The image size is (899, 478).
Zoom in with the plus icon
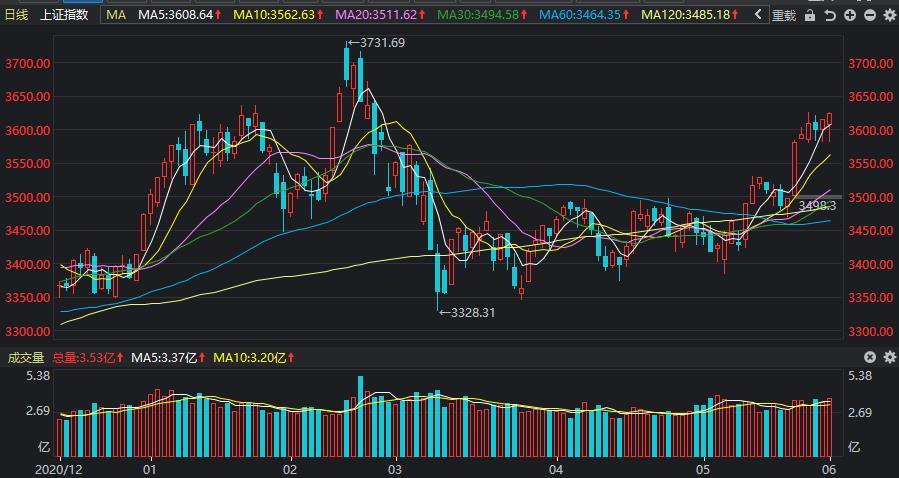pos(850,16)
